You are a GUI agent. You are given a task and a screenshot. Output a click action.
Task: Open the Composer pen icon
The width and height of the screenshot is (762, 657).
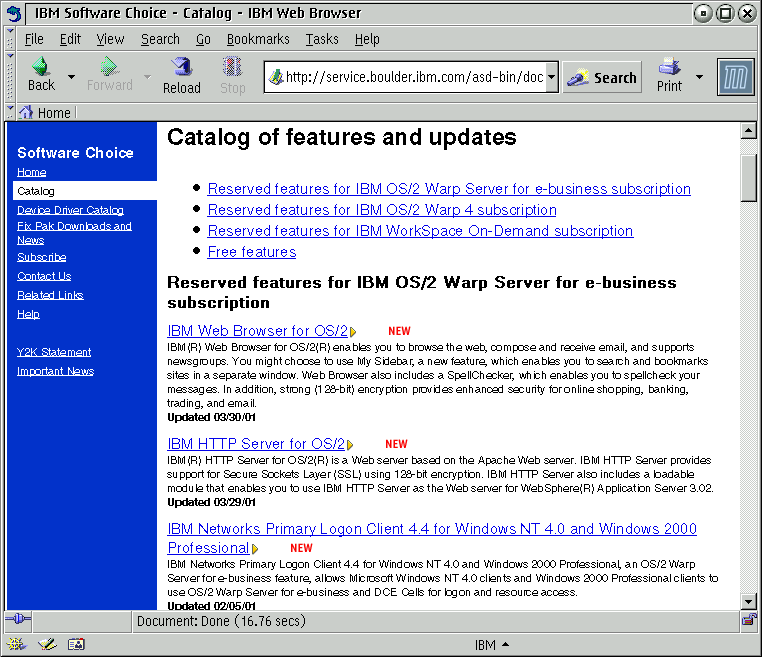(47, 644)
